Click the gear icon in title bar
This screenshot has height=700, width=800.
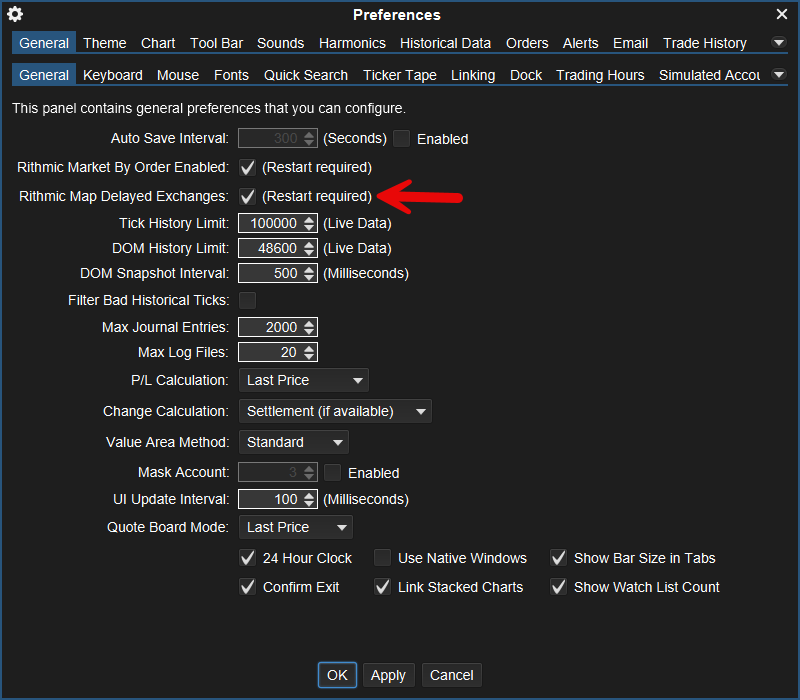[15, 14]
